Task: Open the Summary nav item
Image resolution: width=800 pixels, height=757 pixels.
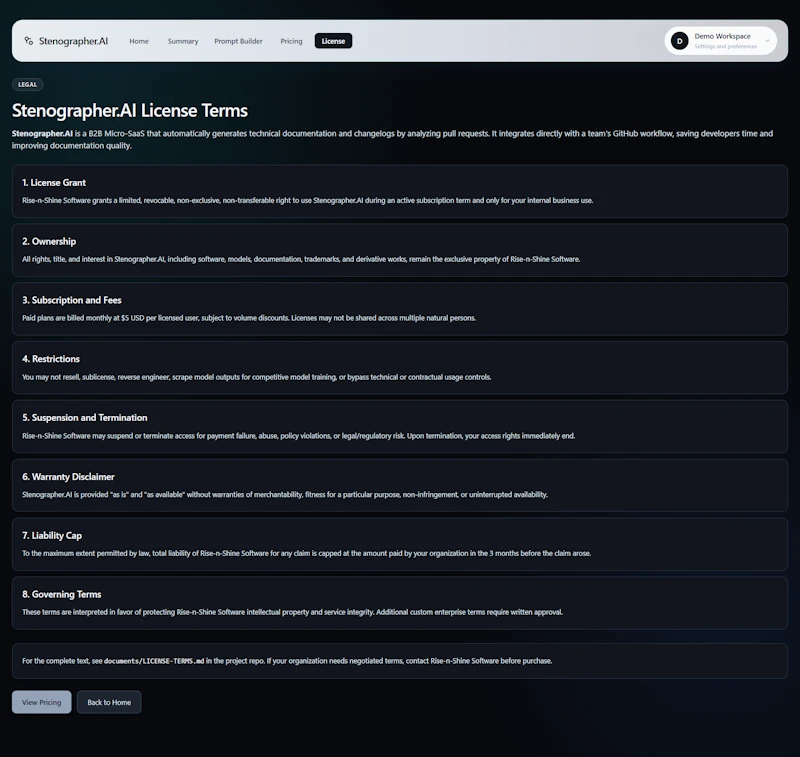Action: [x=183, y=41]
